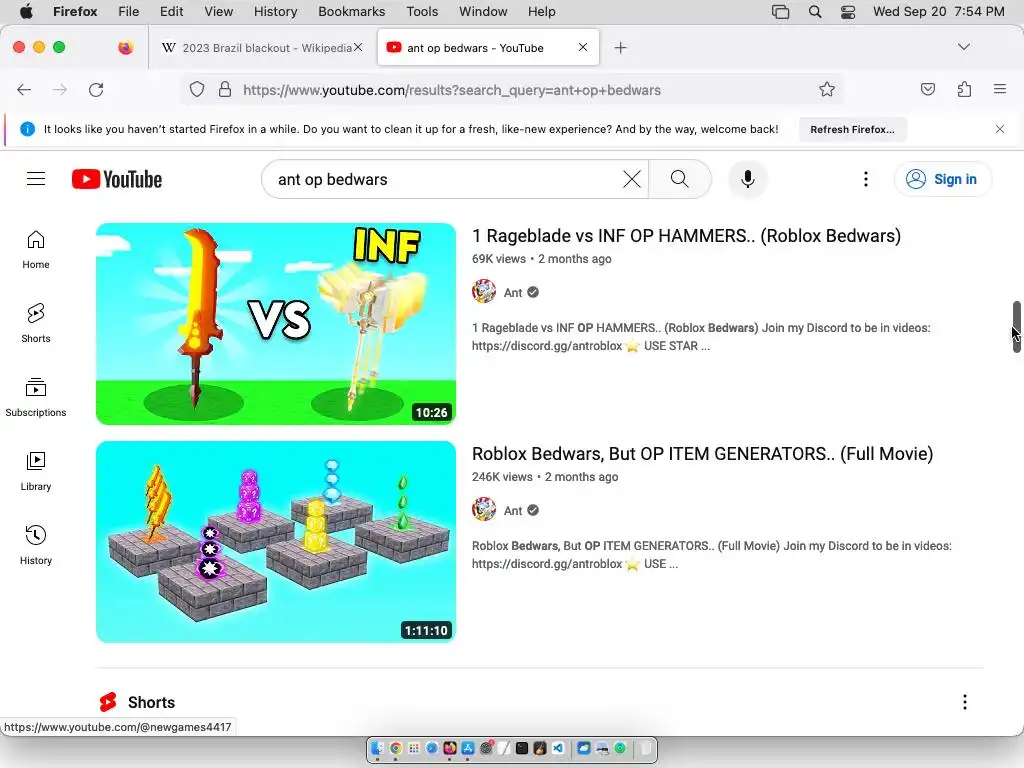The height and width of the screenshot is (768, 1024).
Task: Open the YouTube guide hamburger menu
Action: (36, 179)
